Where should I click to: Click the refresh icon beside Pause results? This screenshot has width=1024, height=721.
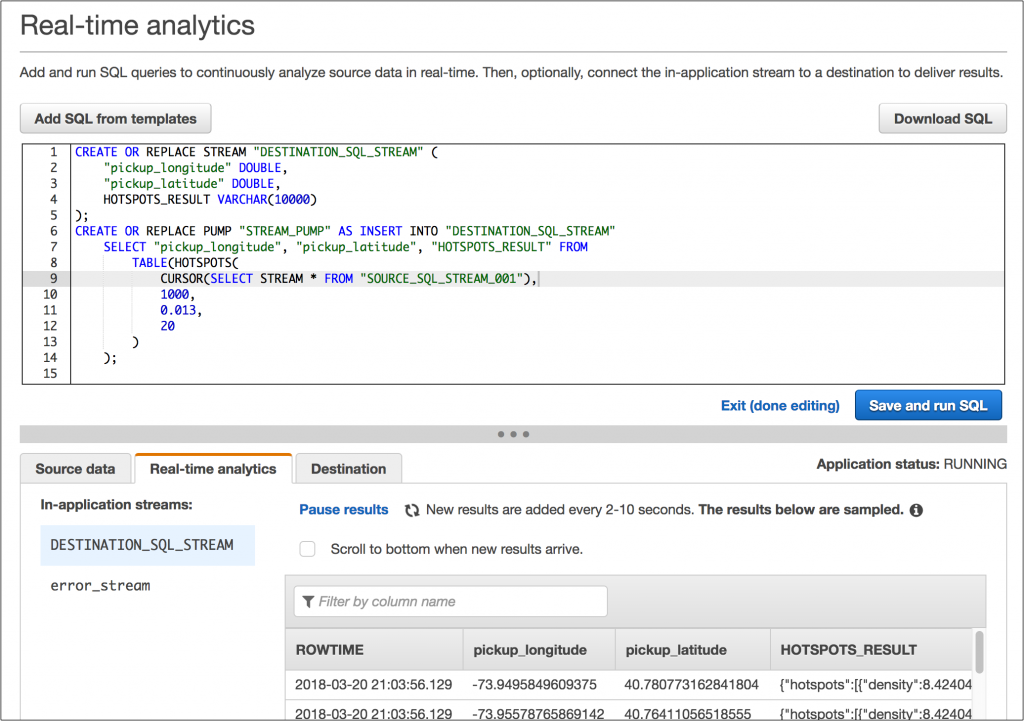(x=411, y=510)
